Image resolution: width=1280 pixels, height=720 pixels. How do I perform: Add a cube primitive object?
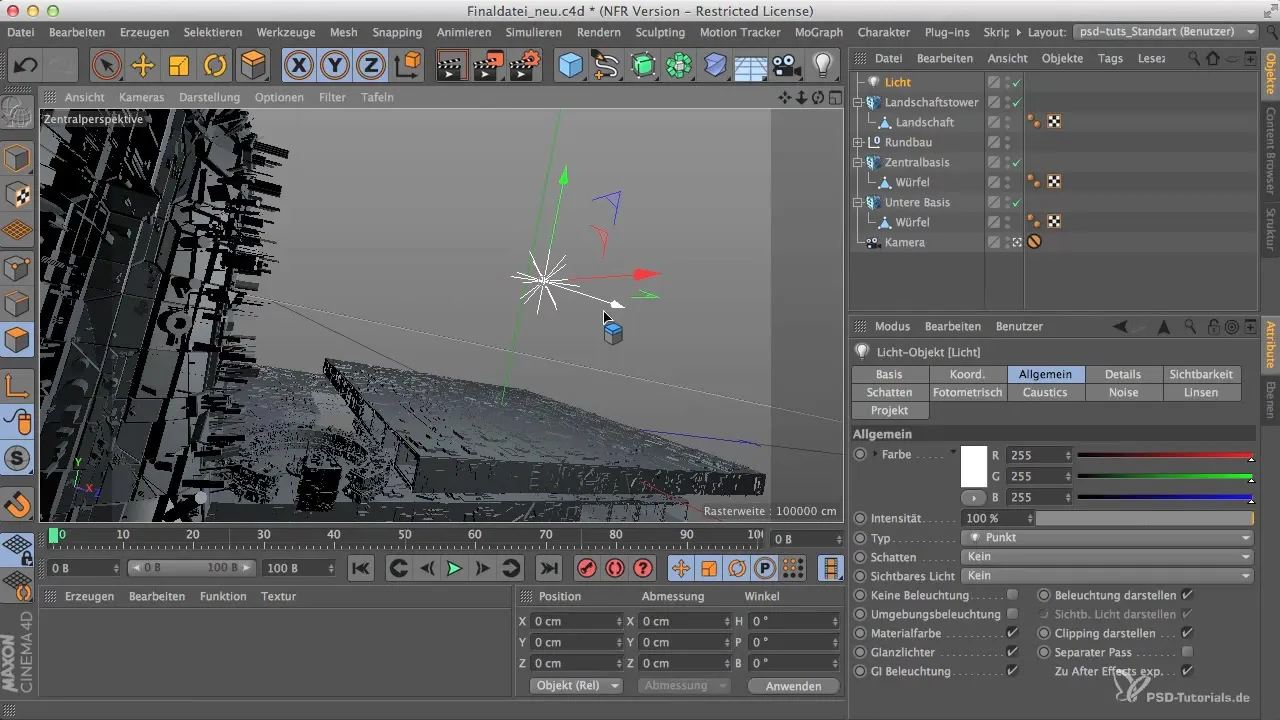coord(570,66)
